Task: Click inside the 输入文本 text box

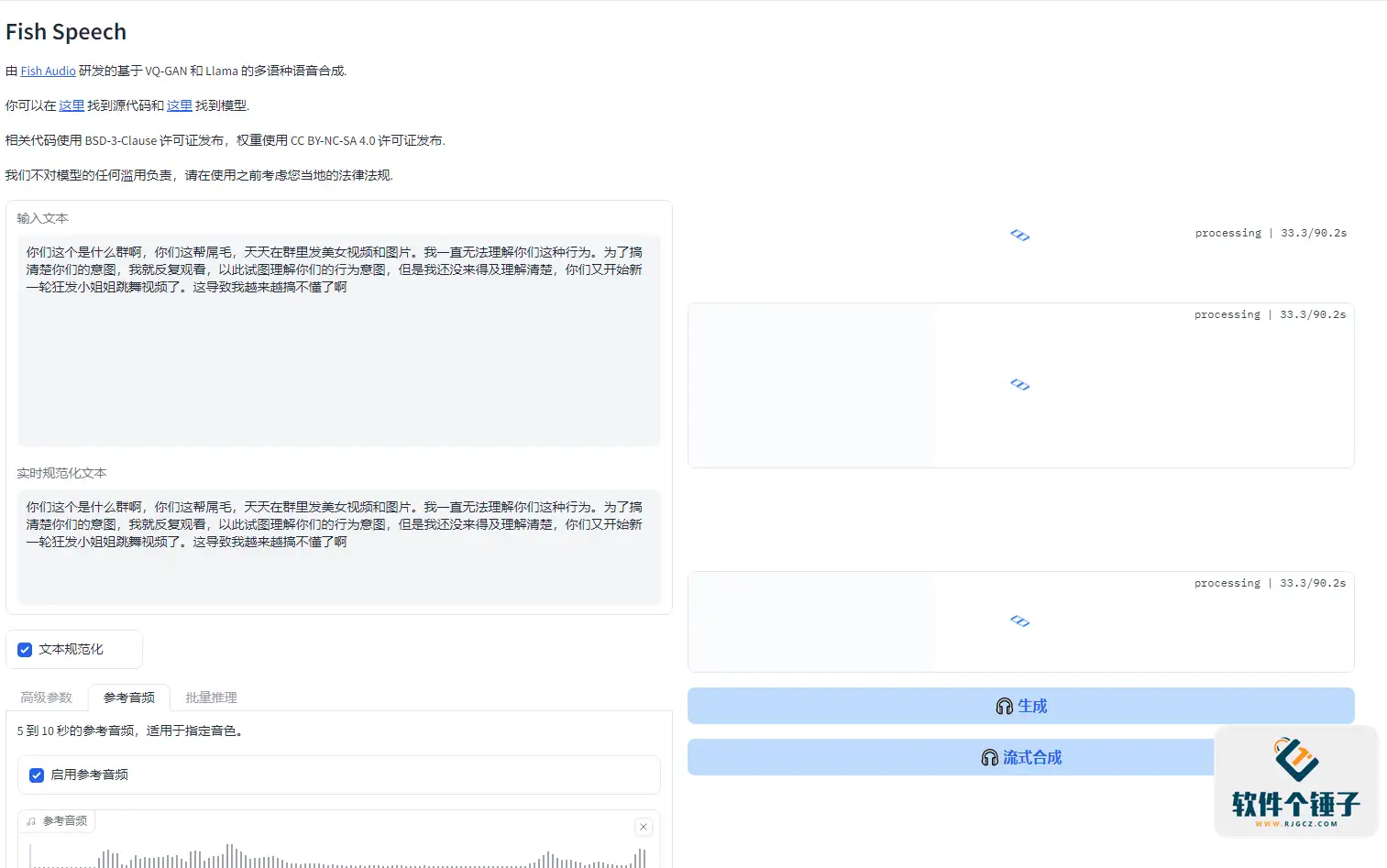Action: tap(339, 341)
